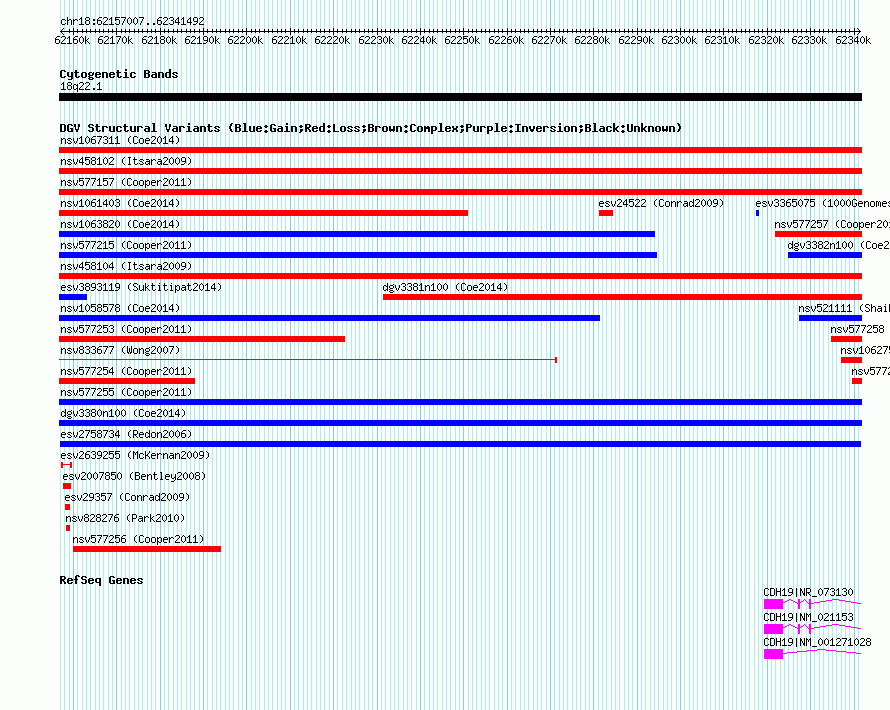Click the red loss bar under nsv577253
890x710 pixels.
pos(202,339)
